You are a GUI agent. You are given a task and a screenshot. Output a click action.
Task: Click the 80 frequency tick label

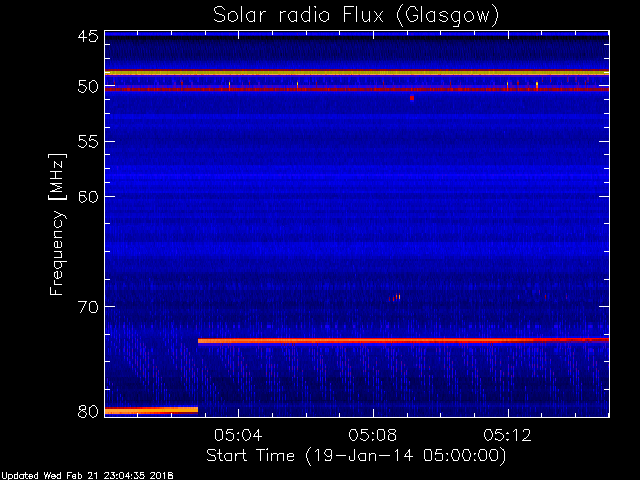click(x=88, y=411)
